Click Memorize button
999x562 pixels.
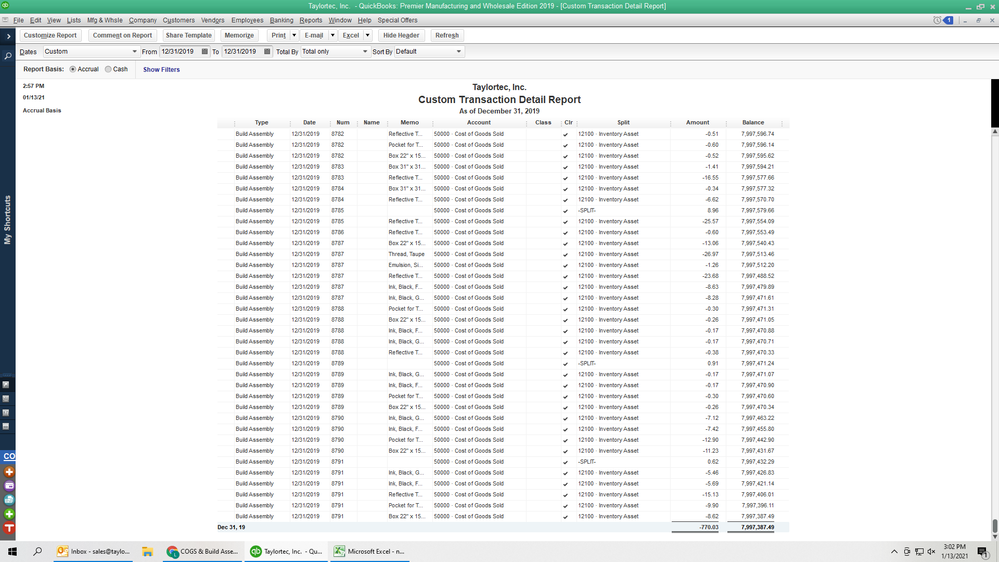(239, 36)
